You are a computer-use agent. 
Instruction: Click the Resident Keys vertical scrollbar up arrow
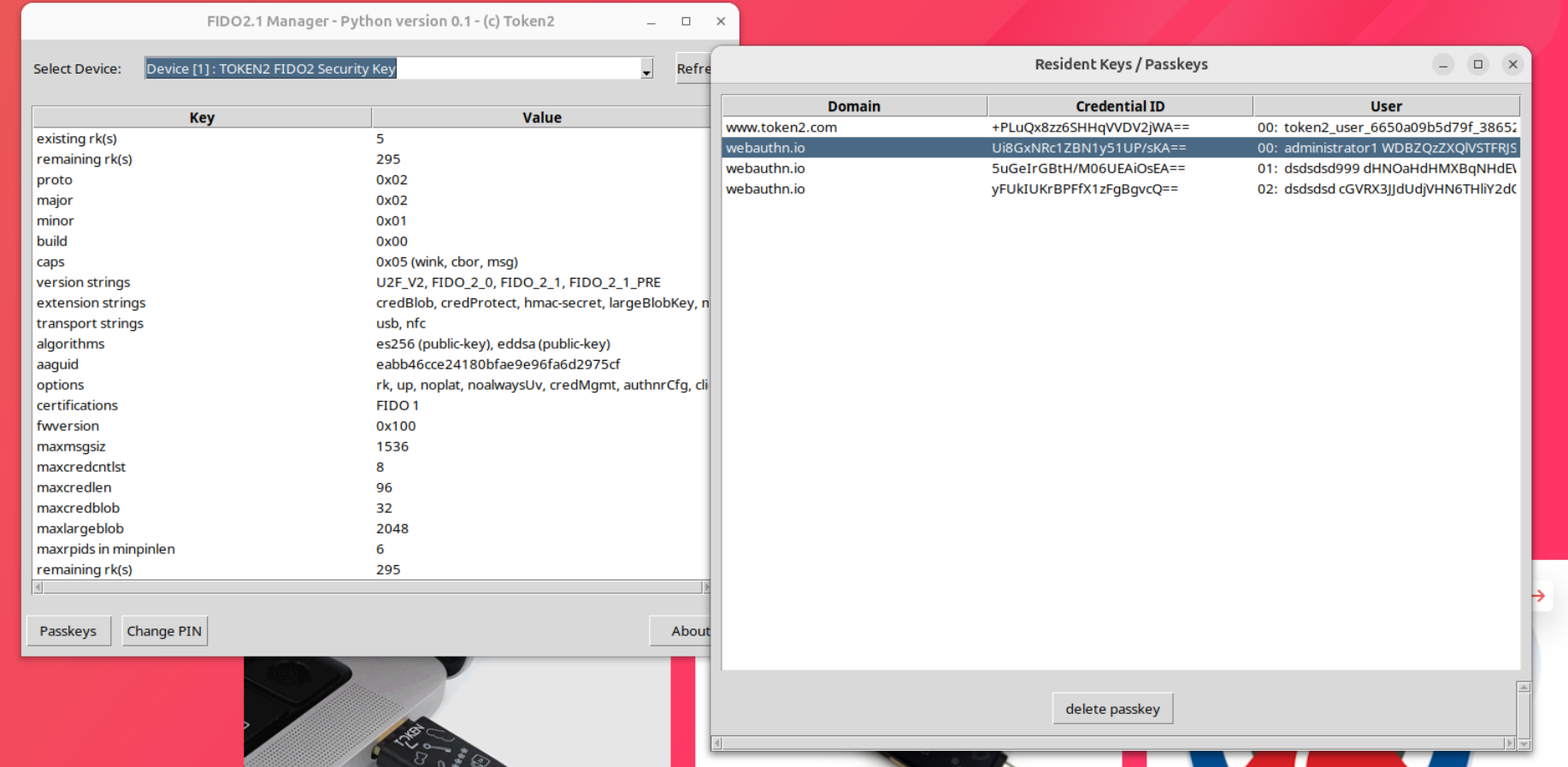1524,687
